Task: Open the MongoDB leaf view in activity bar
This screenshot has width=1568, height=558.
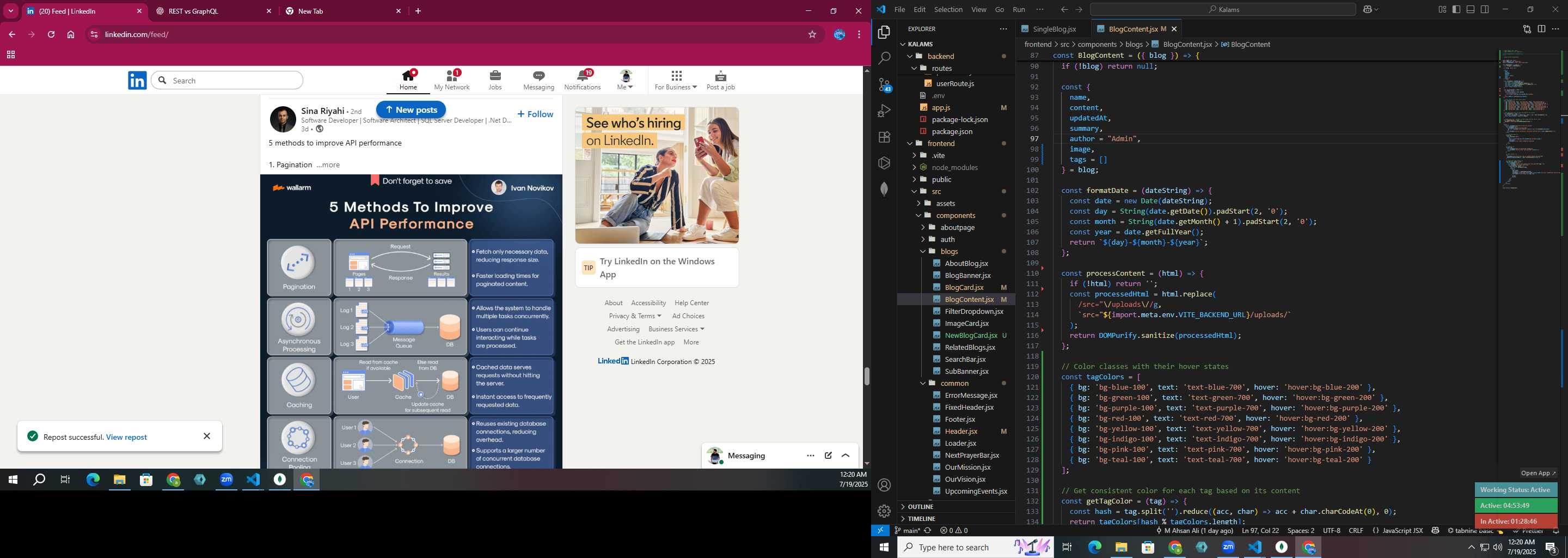Action: [884, 190]
